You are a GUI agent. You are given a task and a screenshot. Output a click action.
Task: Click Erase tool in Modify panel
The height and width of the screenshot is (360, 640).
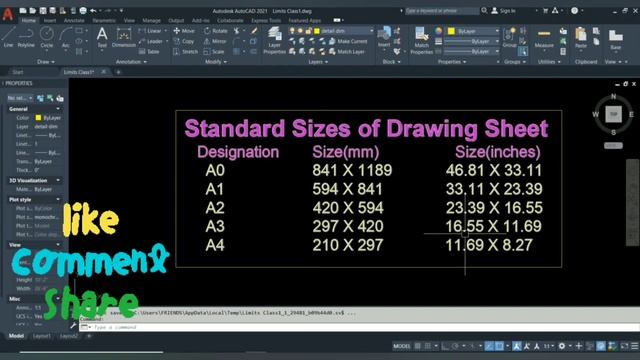(x=254, y=31)
